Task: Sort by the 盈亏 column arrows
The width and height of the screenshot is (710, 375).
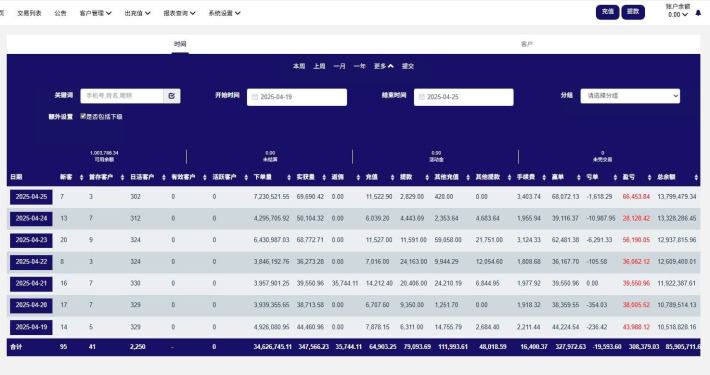Action: [649, 177]
